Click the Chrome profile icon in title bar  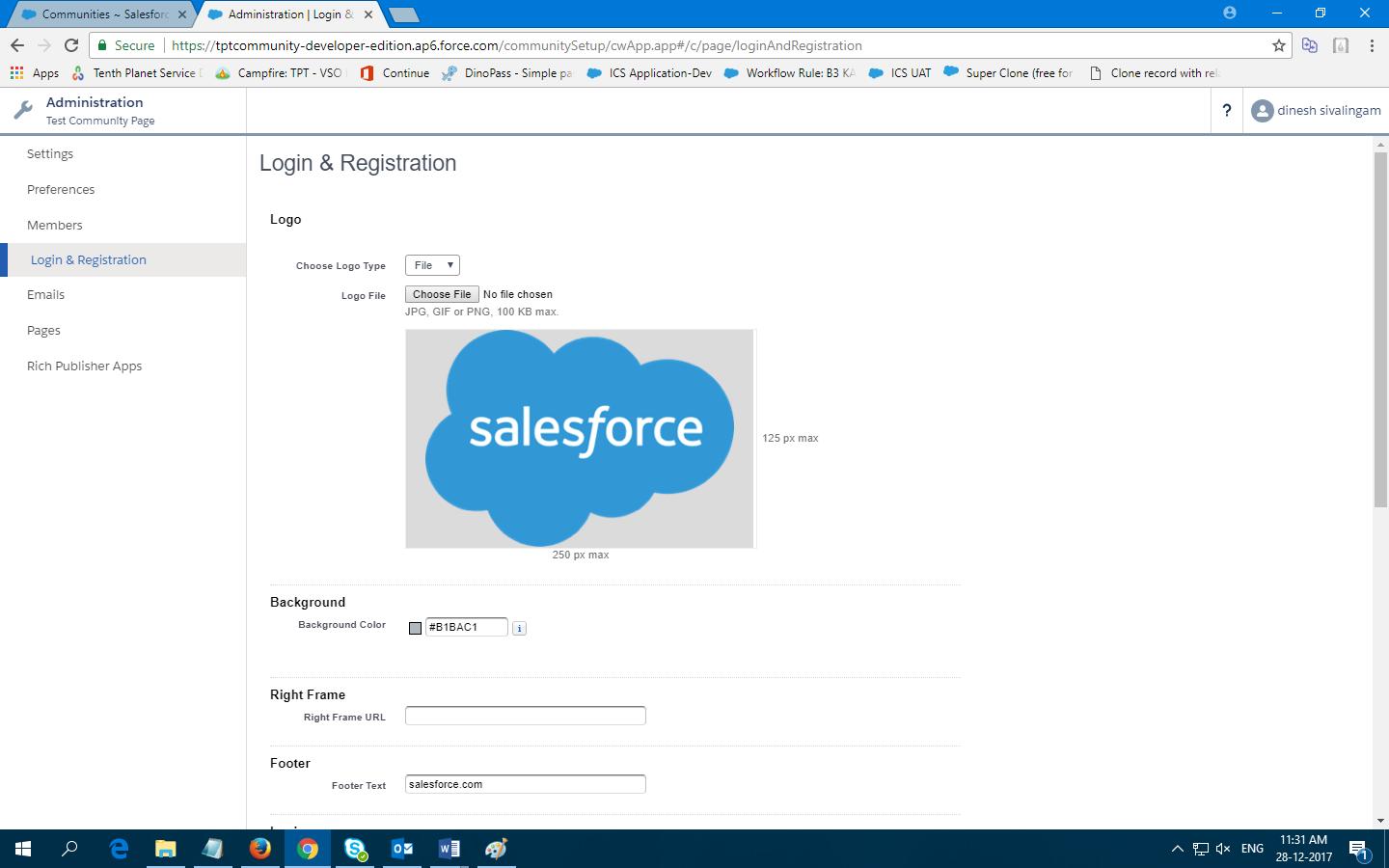(1229, 13)
